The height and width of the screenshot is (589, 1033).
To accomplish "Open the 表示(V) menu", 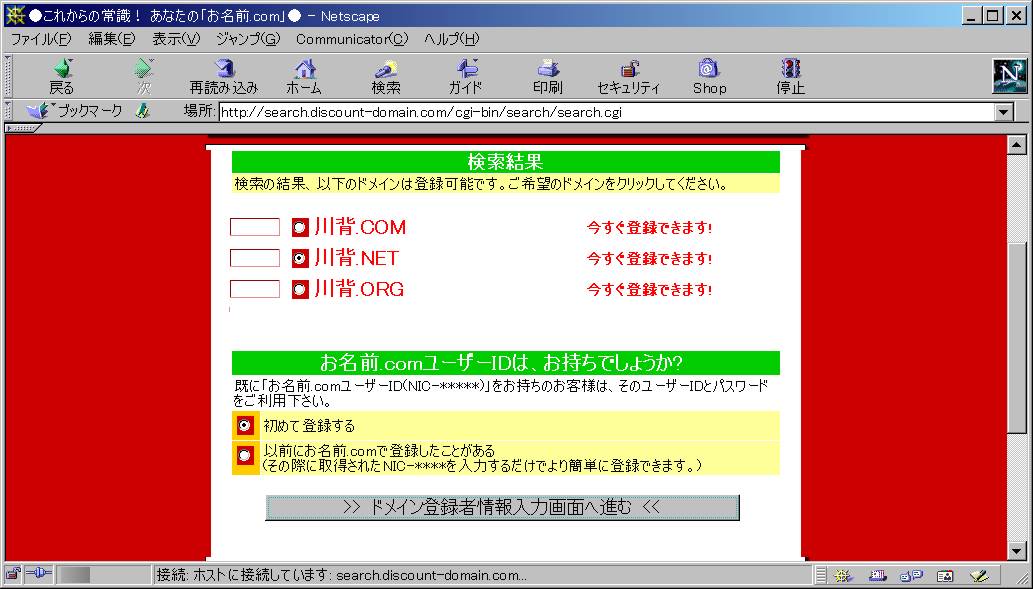I will click(176, 39).
